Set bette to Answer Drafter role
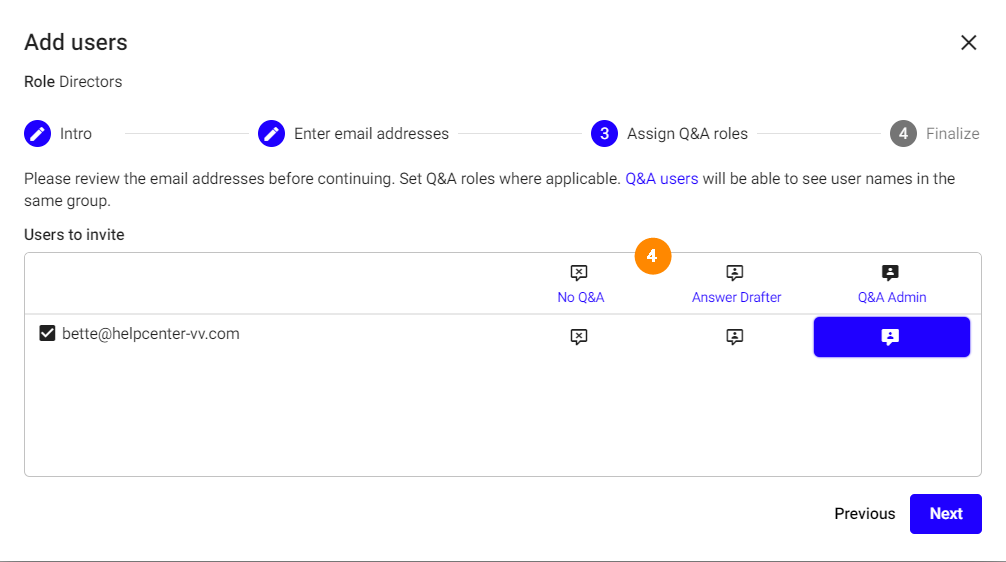This screenshot has width=1006, height=562. [735, 337]
